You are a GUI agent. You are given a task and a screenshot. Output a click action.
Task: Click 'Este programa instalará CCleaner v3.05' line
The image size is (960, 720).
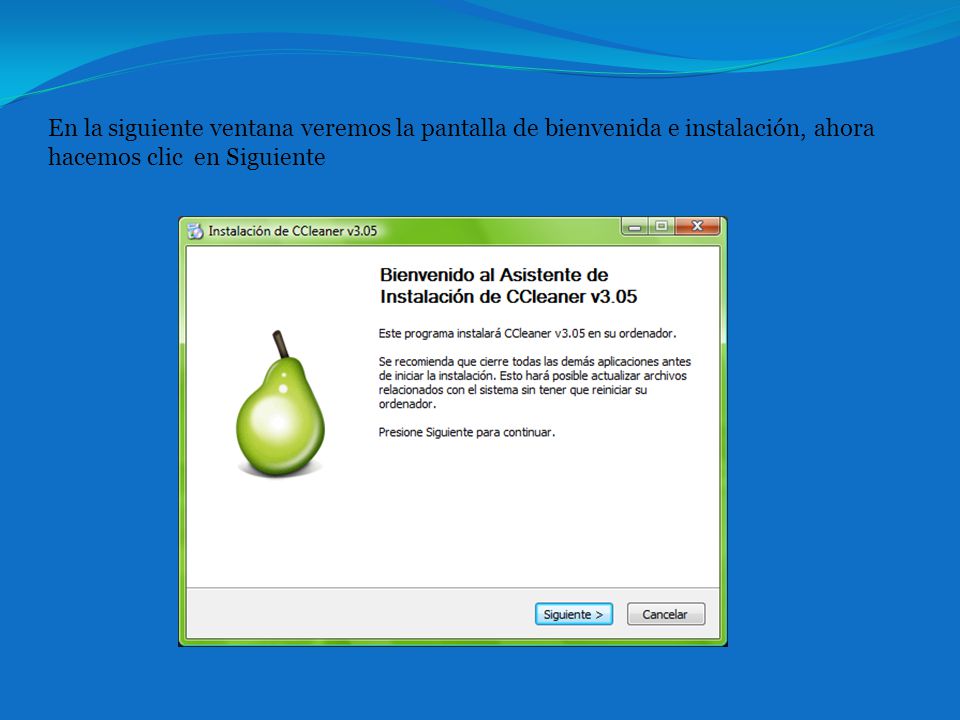click(x=527, y=334)
